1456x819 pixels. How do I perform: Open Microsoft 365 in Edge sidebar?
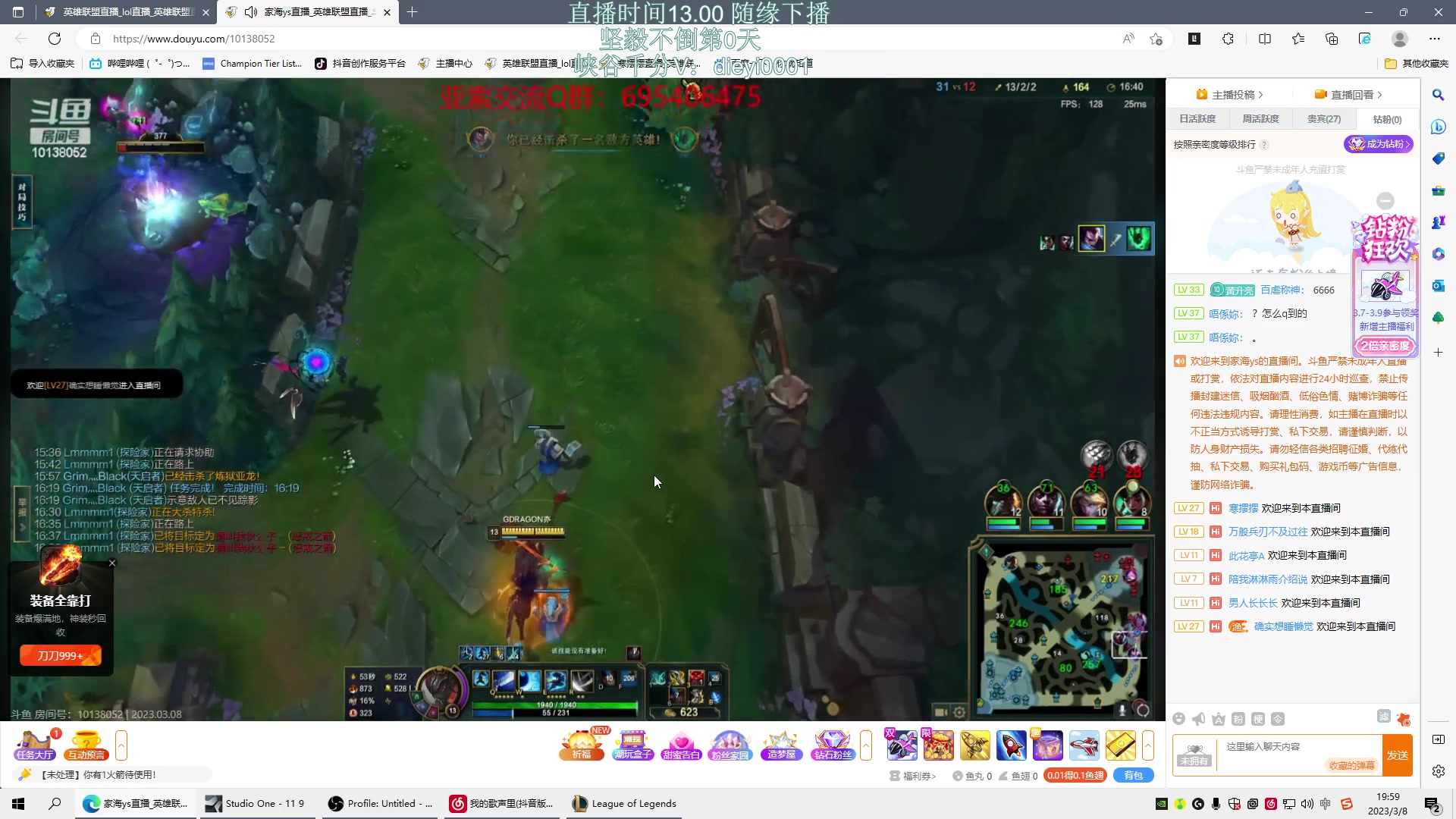(x=1438, y=254)
